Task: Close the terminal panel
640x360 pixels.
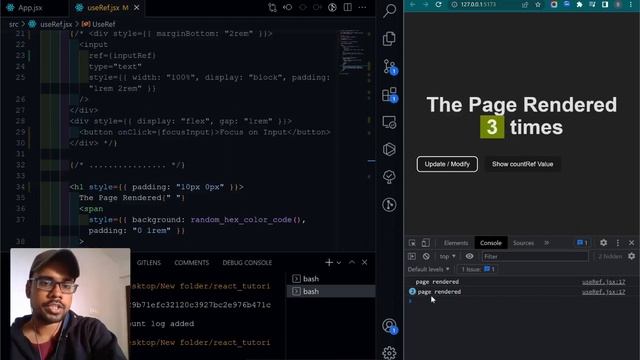Action: 364,262
